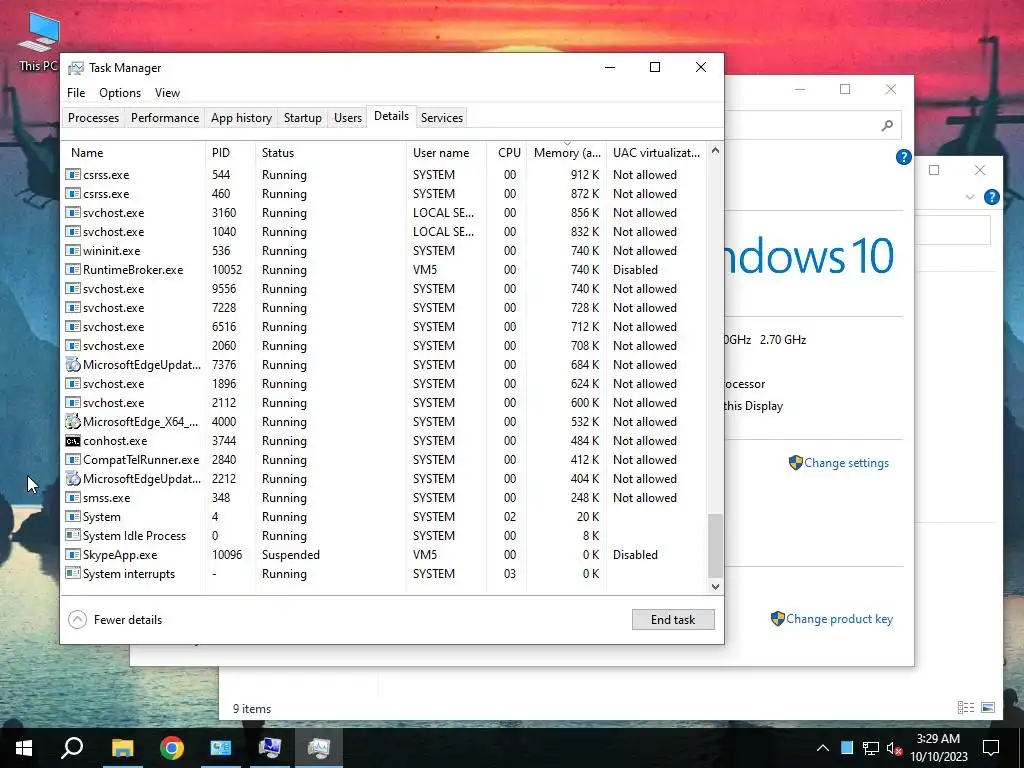Click icon of MicrosoftEdgeUpdate PID 2212 row
Viewport: 1024px width, 768px height.
73,479
